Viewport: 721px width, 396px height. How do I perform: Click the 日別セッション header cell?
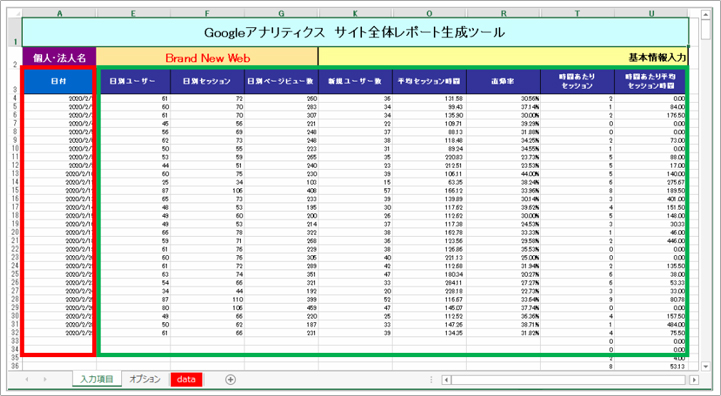click(x=207, y=81)
